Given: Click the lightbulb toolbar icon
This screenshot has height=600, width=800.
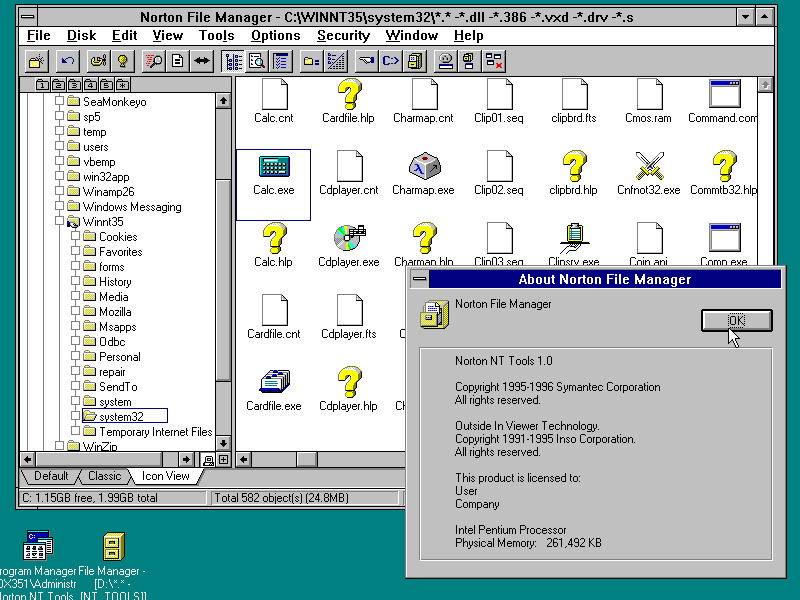Looking at the screenshot, I should click(122, 61).
